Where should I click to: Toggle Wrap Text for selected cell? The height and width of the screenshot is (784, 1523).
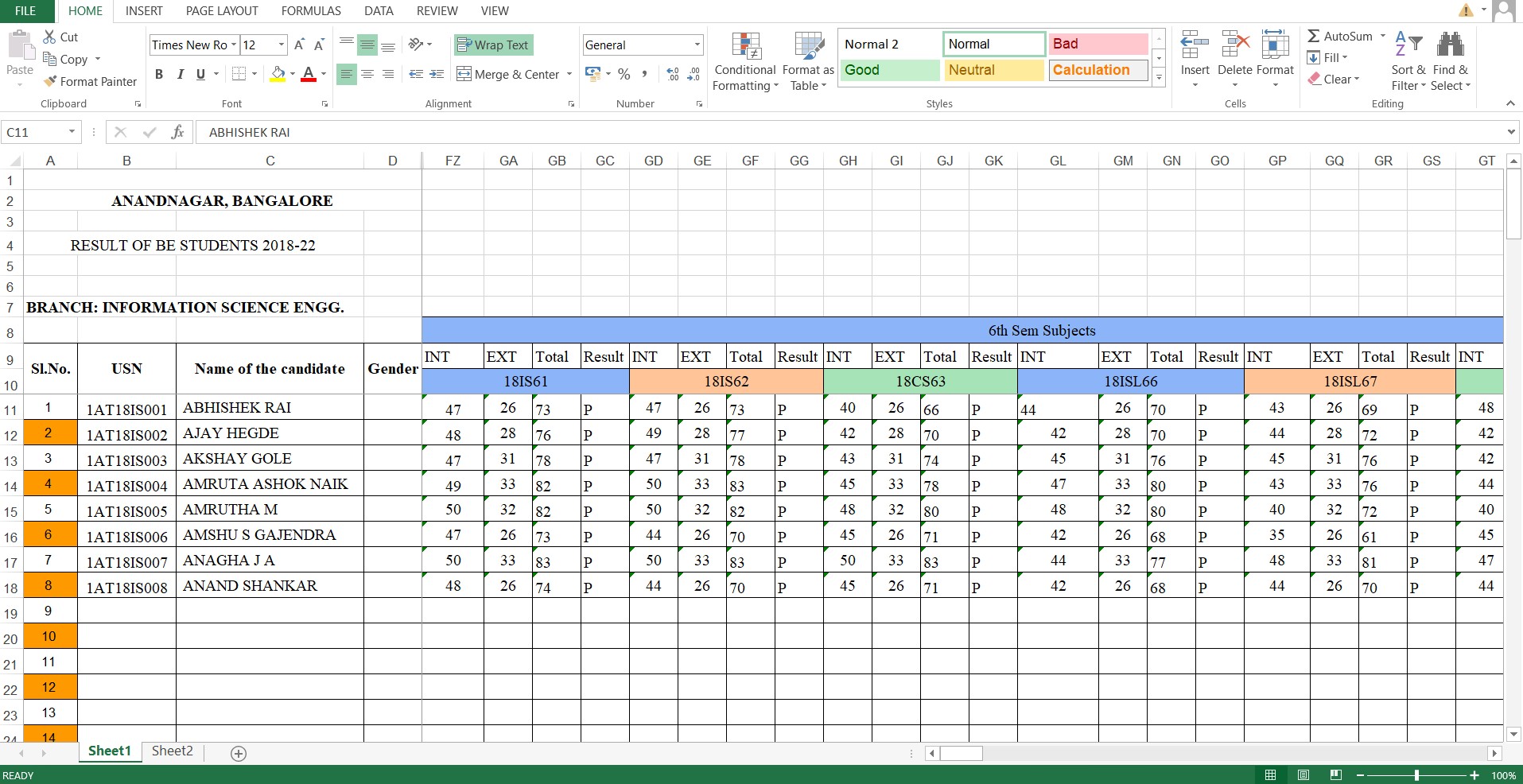pyautogui.click(x=493, y=45)
